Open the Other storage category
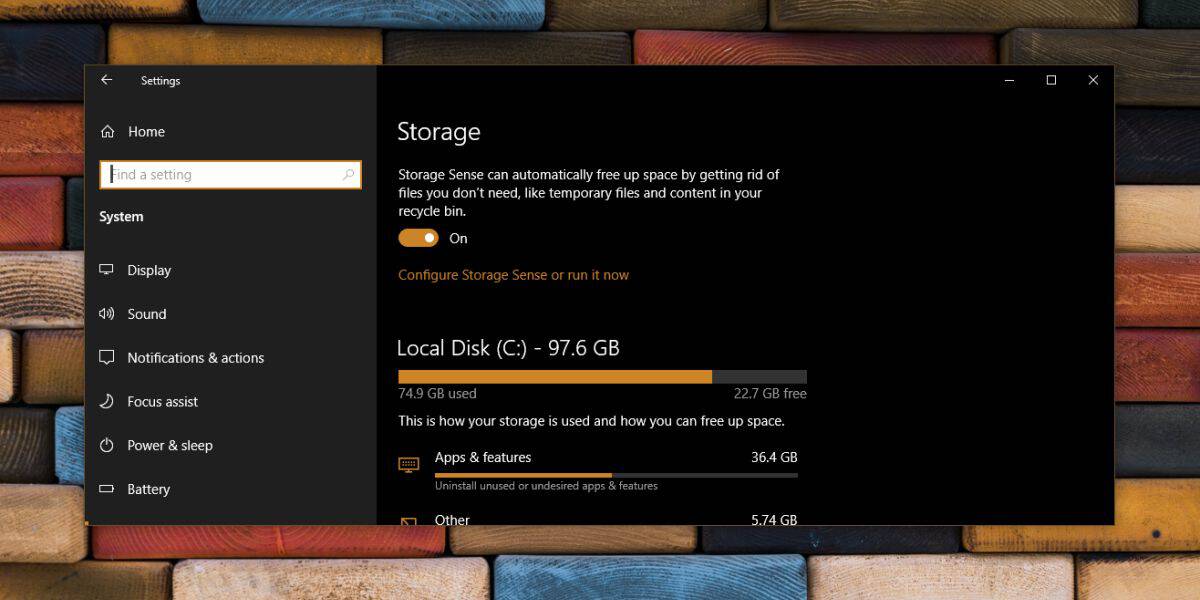The width and height of the screenshot is (1200, 600). pos(452,519)
